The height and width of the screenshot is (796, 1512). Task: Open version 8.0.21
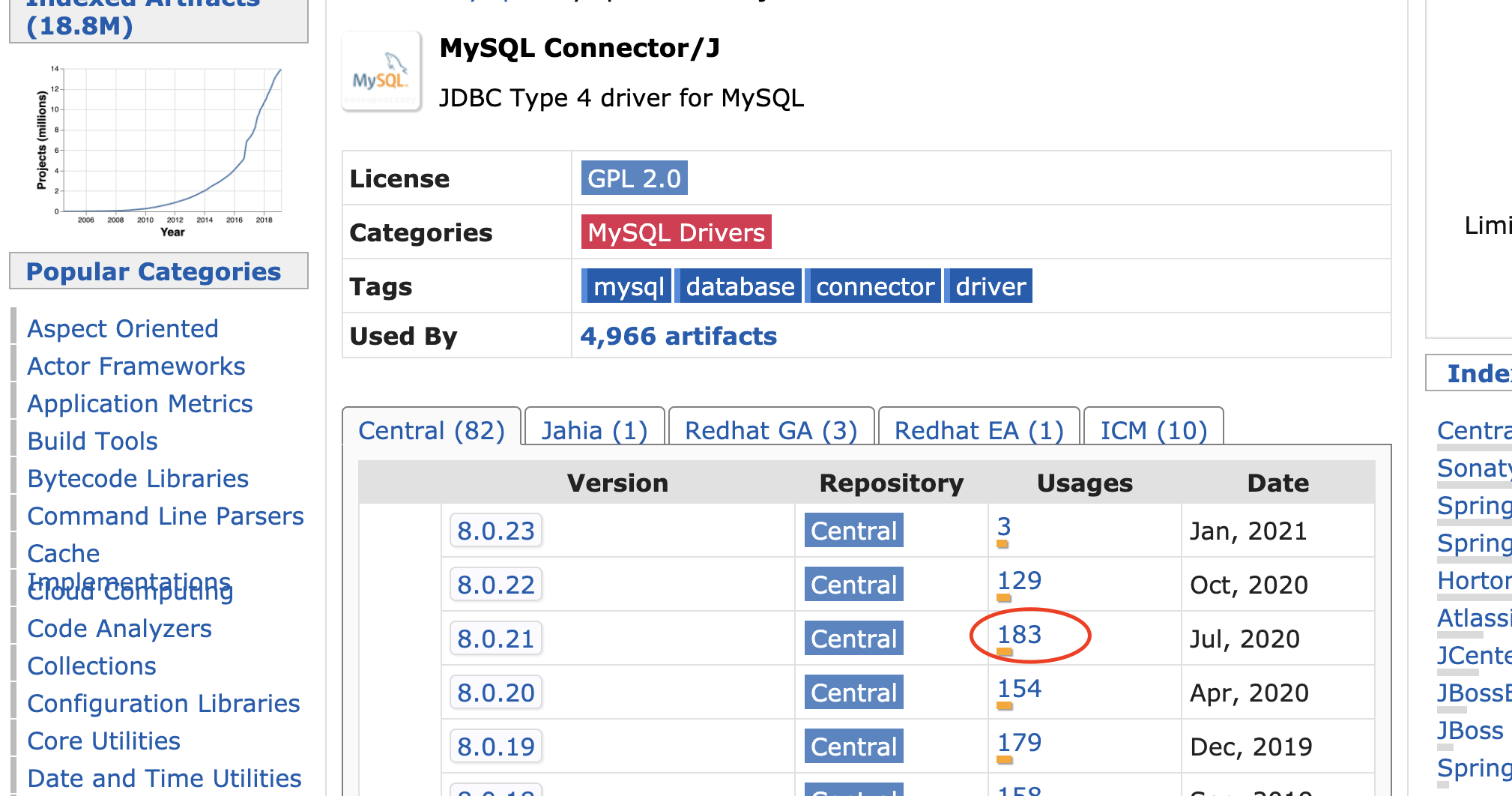coord(496,639)
